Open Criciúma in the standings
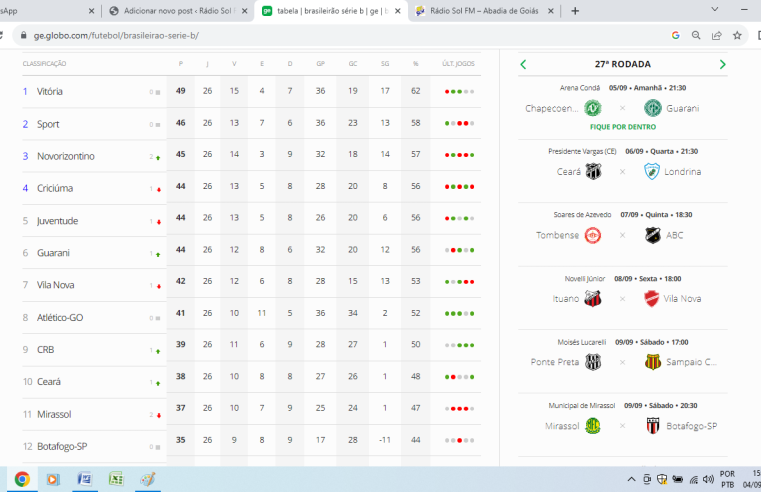Viewport: 761px width, 492px height. (55, 188)
